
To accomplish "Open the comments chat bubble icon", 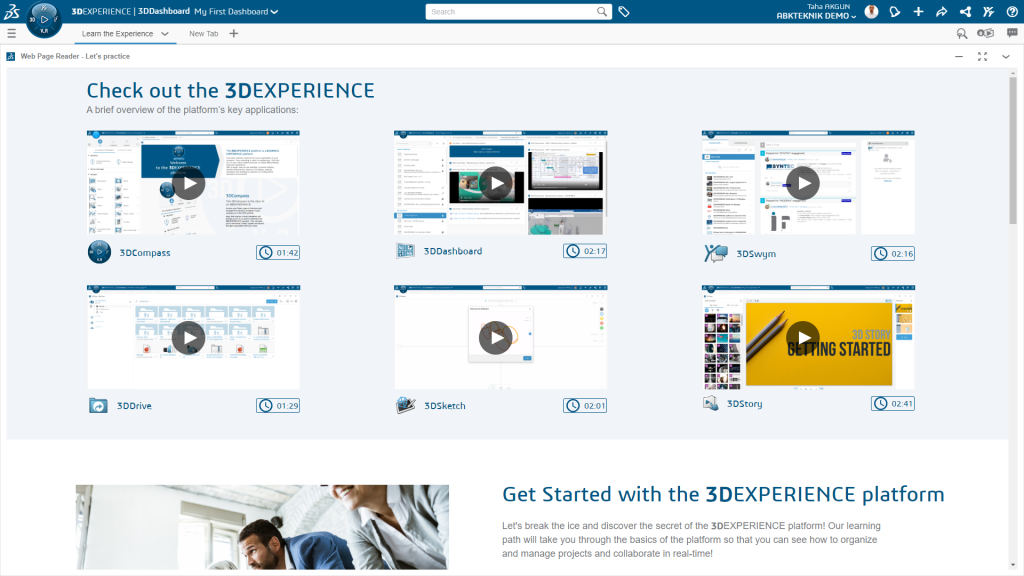I will coord(1011,33).
